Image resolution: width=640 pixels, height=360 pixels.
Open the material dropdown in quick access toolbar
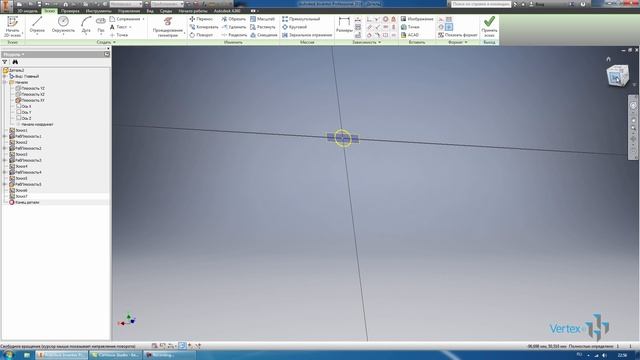click(x=125, y=4)
